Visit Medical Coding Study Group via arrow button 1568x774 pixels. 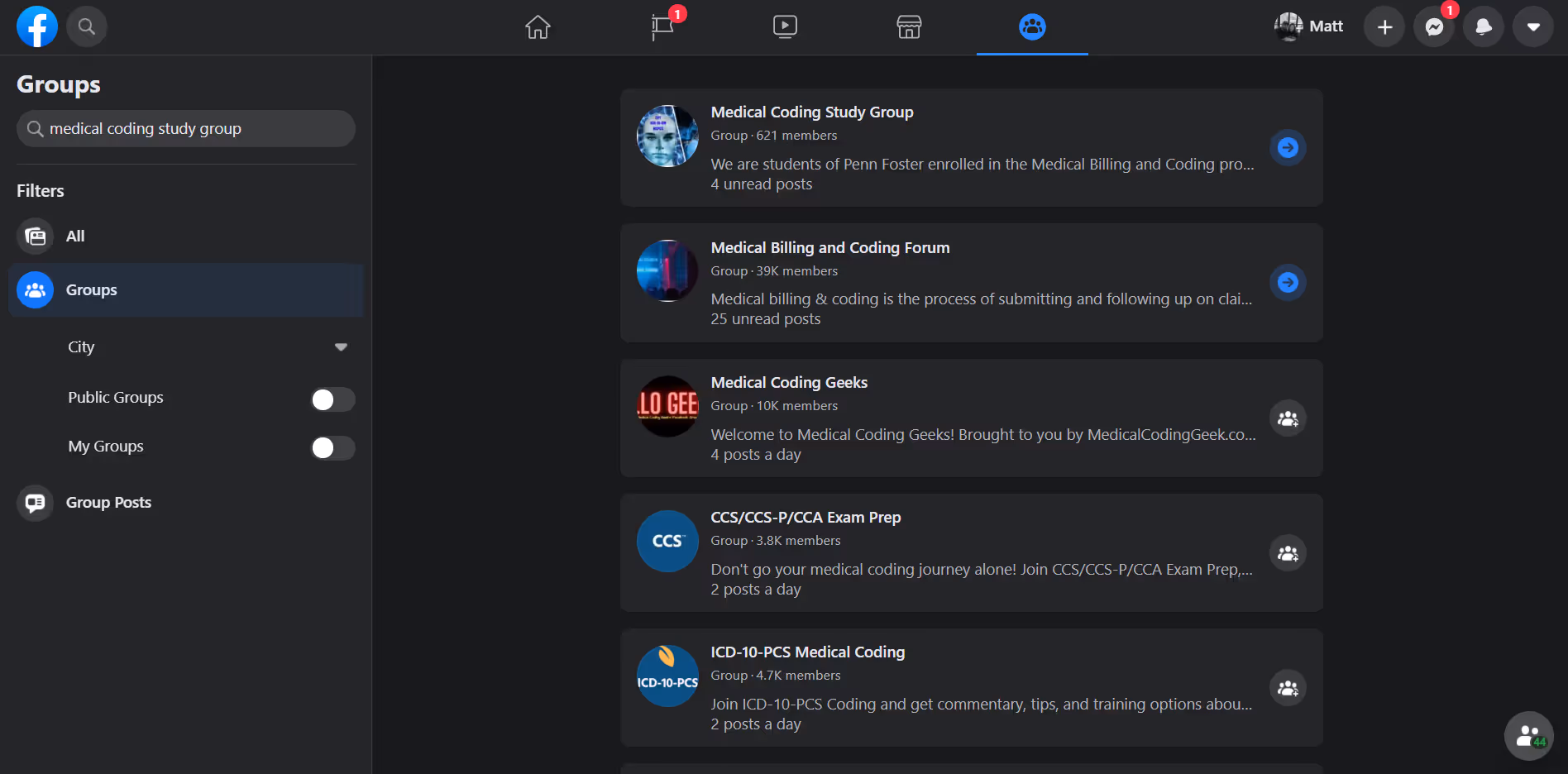(1288, 148)
